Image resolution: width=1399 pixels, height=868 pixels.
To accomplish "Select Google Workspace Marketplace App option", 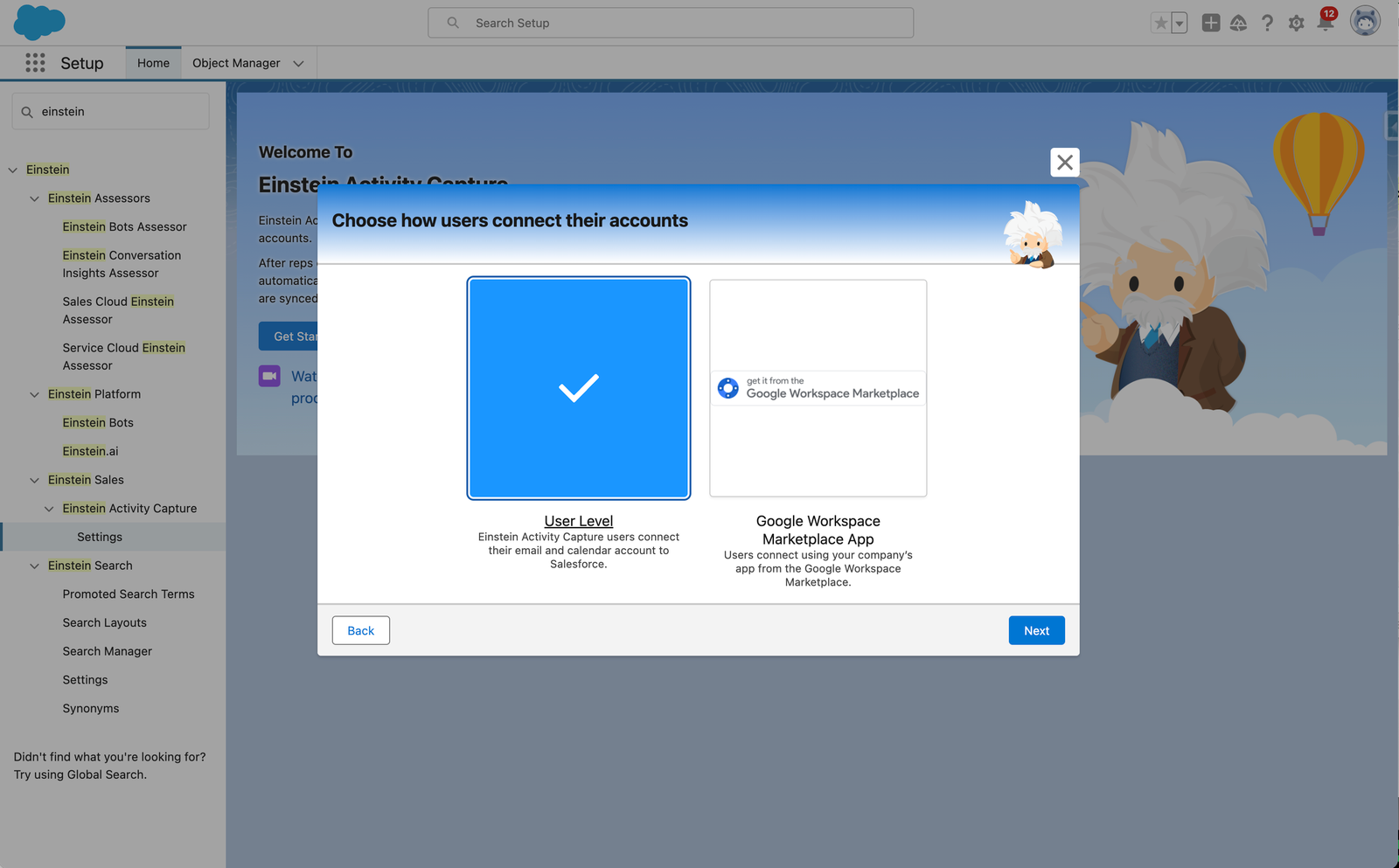I will 818,388.
